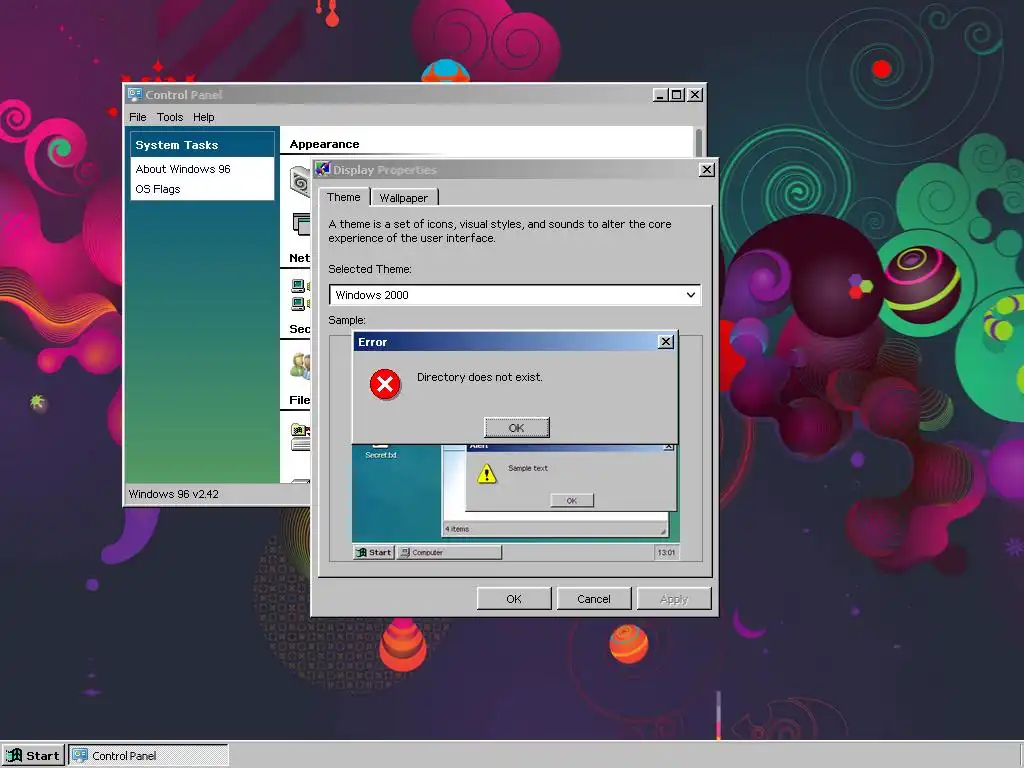Click the Control Panel icon in taskbar
1024x768 pixels.
pos(80,756)
